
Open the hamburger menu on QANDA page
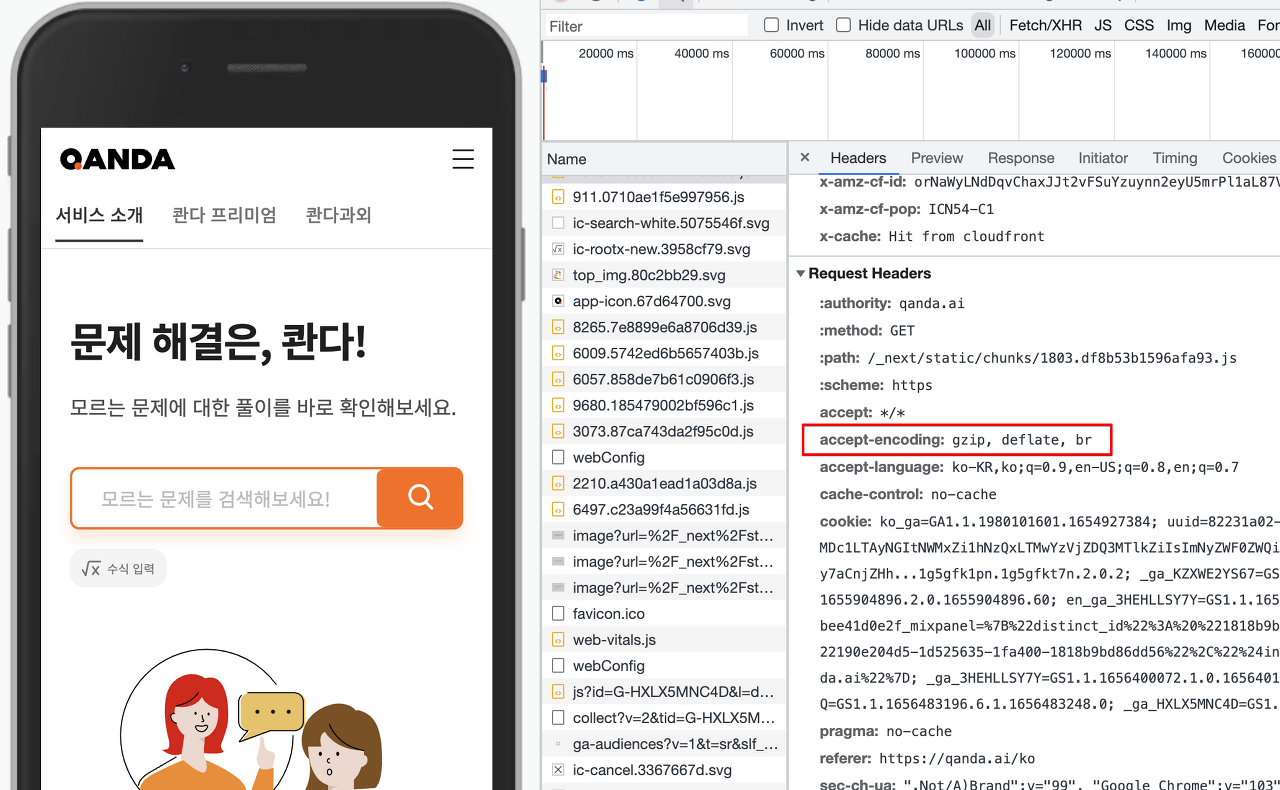(463, 159)
